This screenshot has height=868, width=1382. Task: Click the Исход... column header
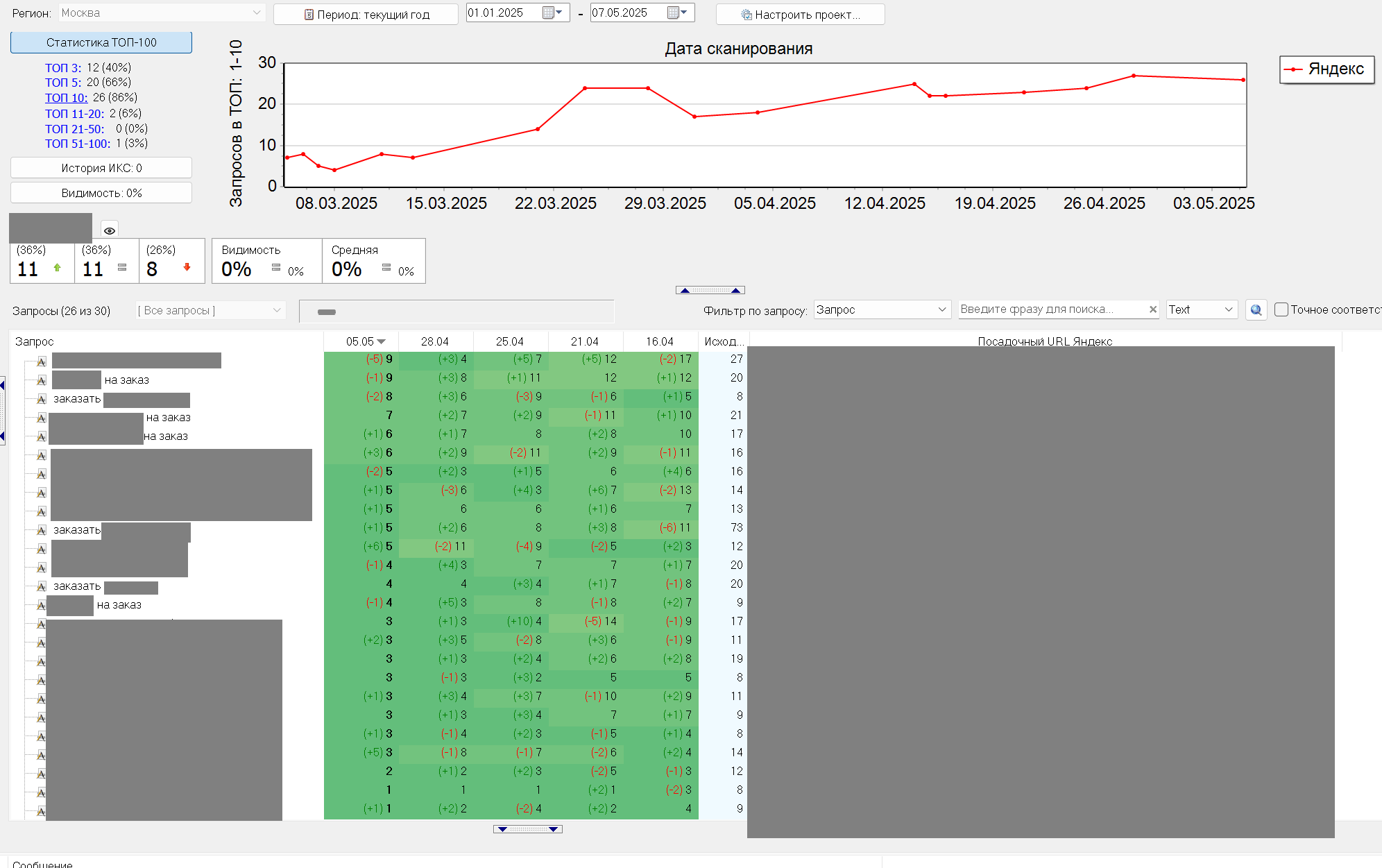[x=724, y=341]
